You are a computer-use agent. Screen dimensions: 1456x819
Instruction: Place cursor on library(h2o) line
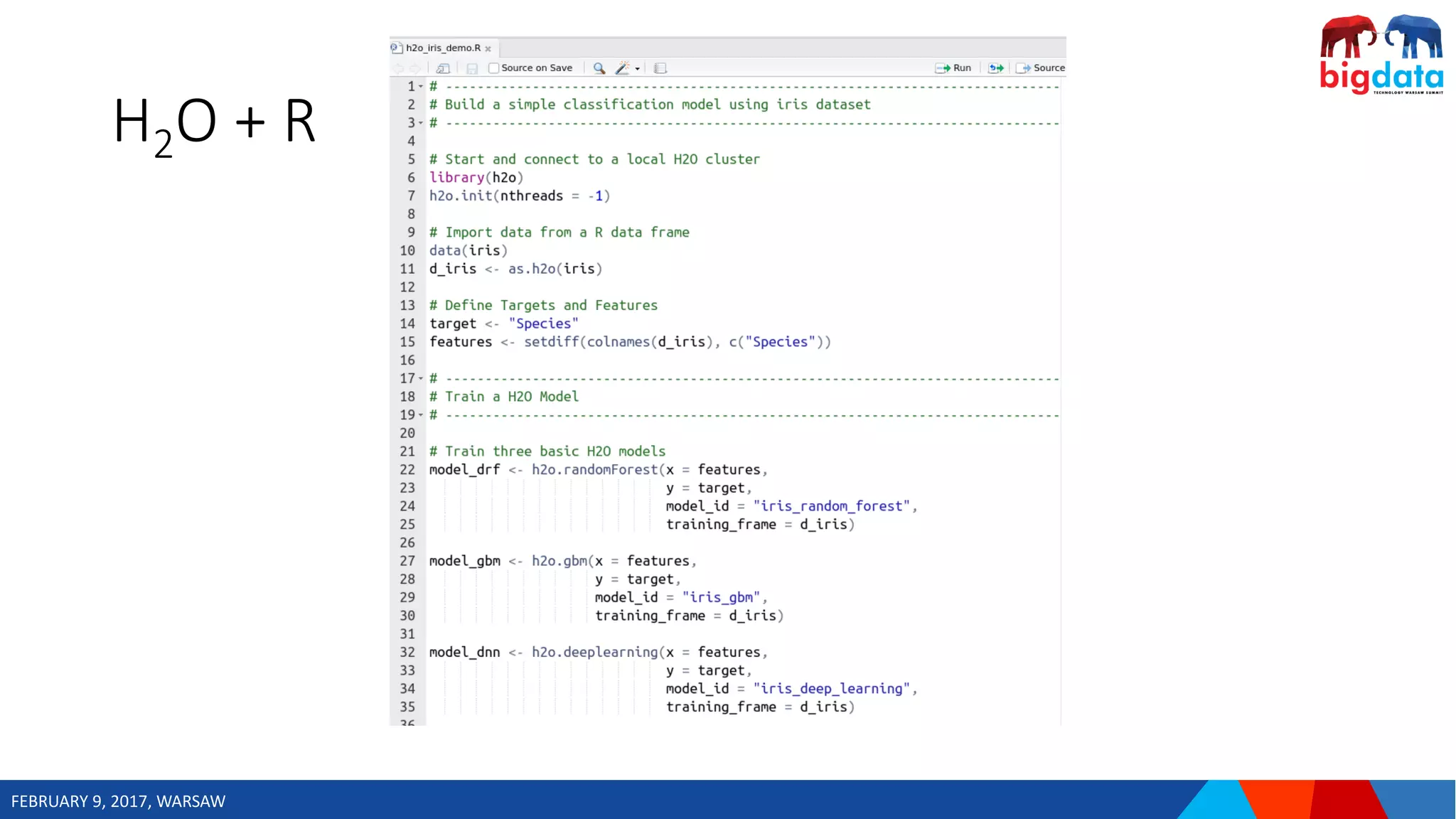tap(476, 178)
